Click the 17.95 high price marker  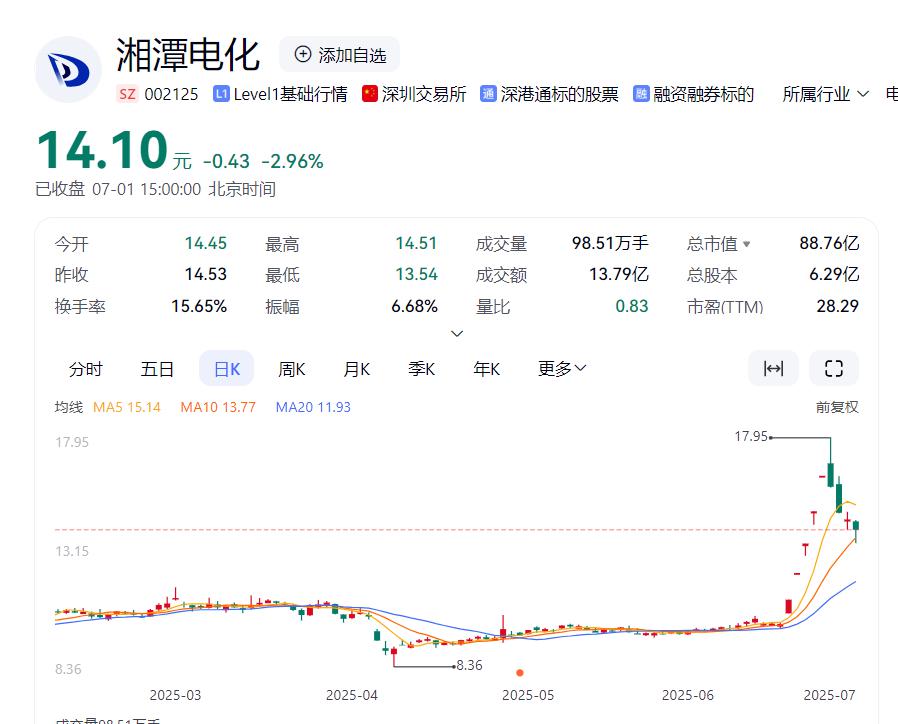tap(751, 436)
